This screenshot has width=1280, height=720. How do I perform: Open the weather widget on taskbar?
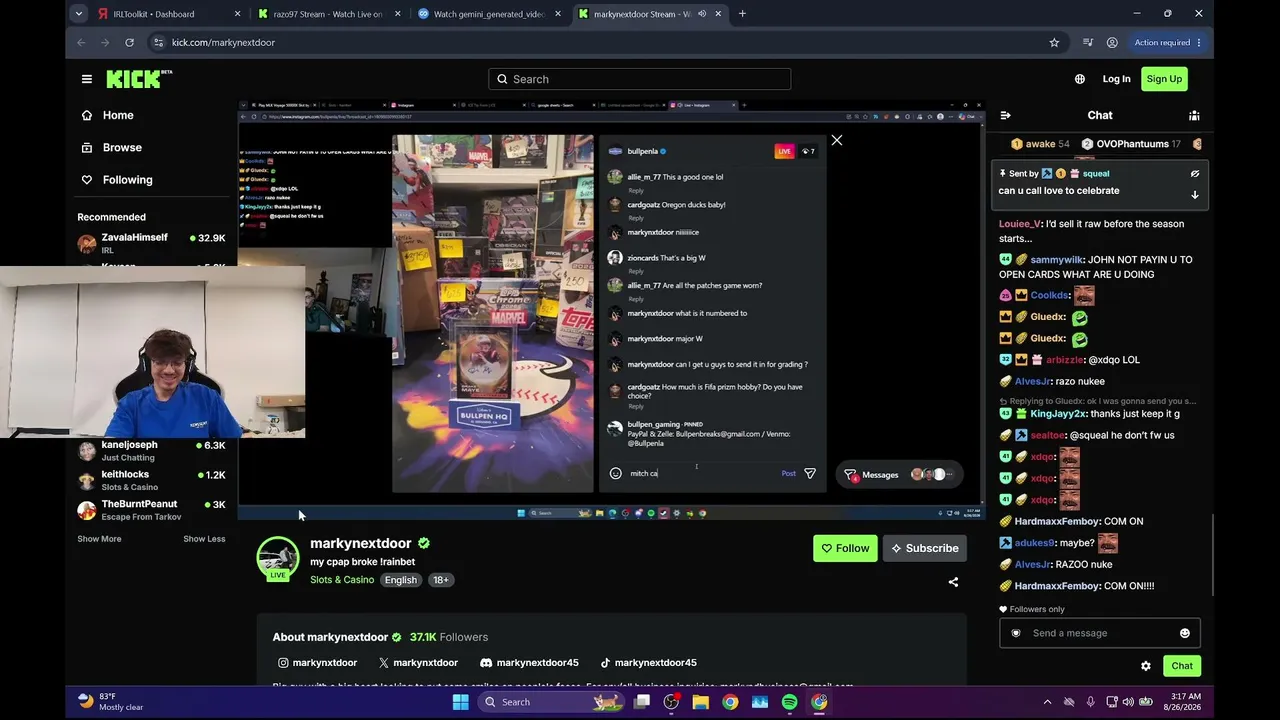coord(110,702)
